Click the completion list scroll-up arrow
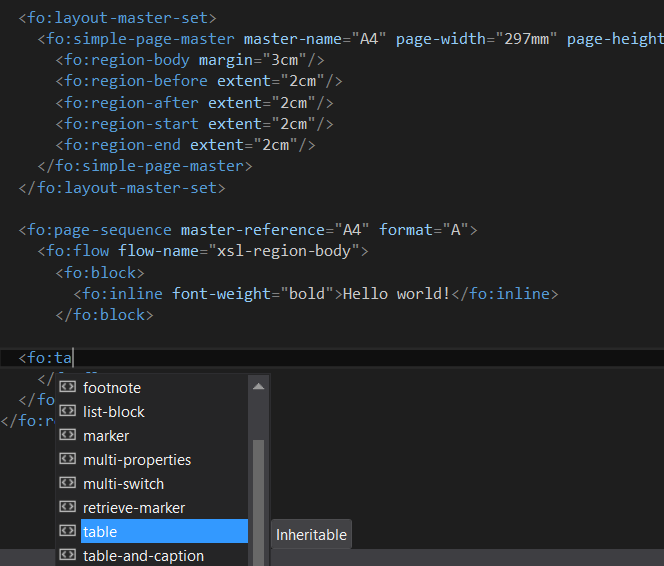Screen dimensions: 664x566 pos(259,387)
